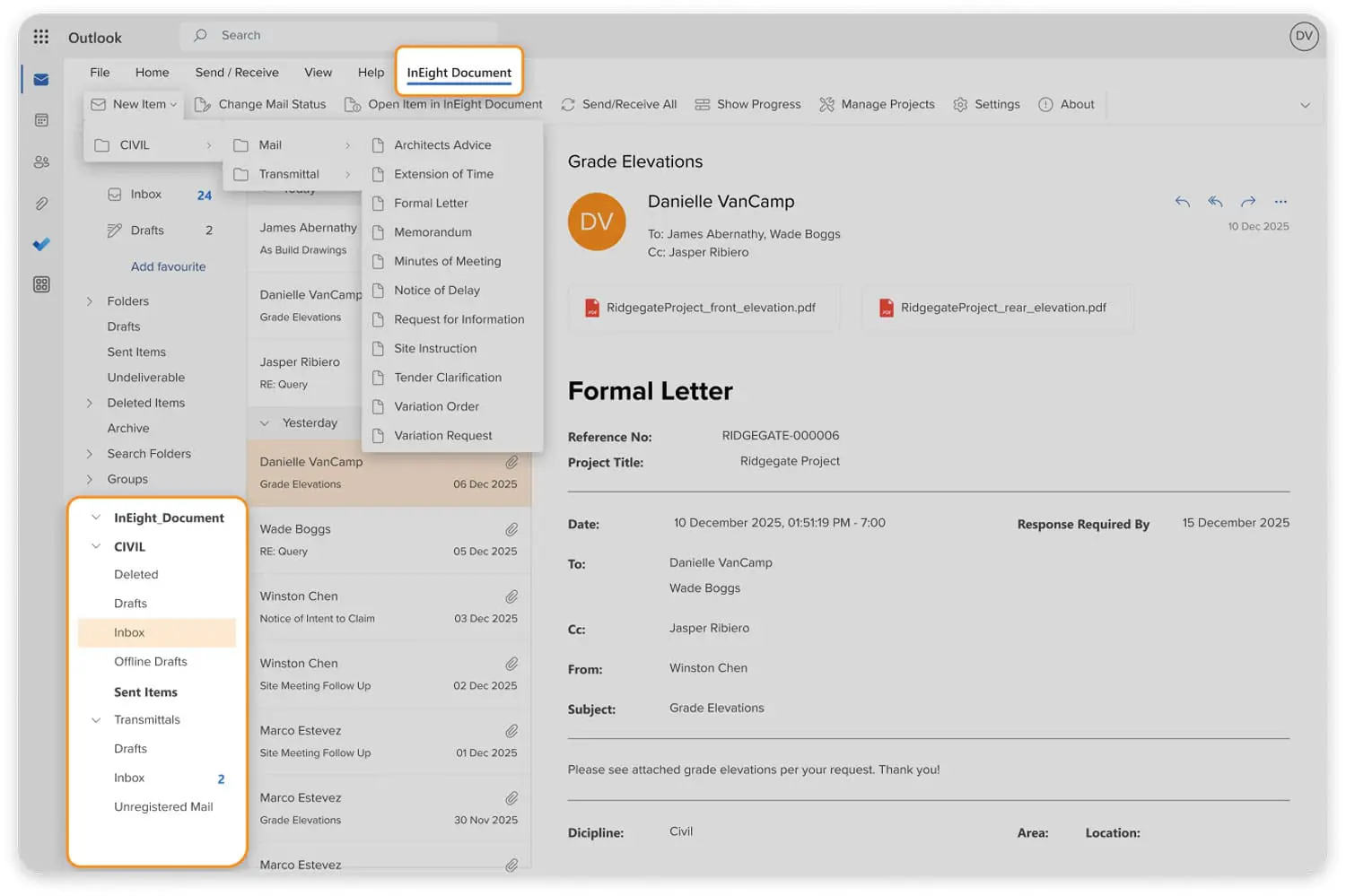Click Manage Projects in the ribbon

tap(877, 104)
